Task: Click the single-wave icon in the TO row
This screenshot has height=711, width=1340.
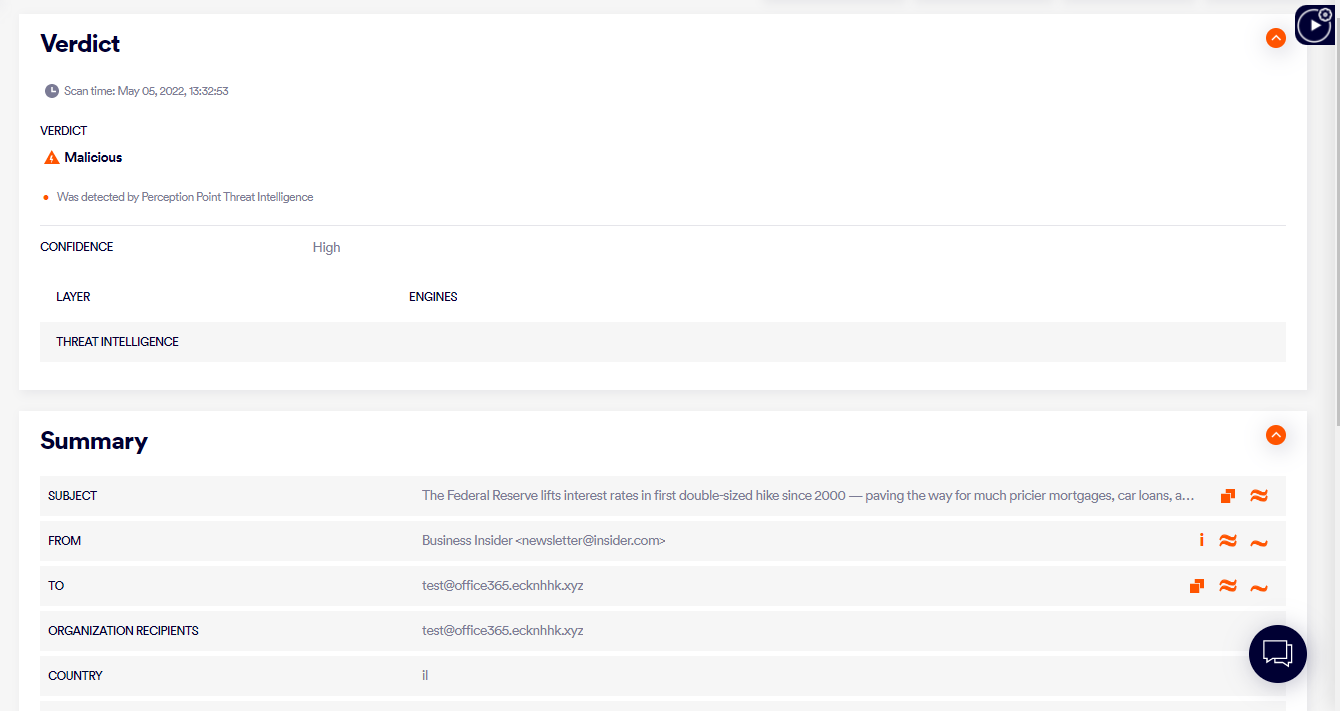Action: [1259, 588]
